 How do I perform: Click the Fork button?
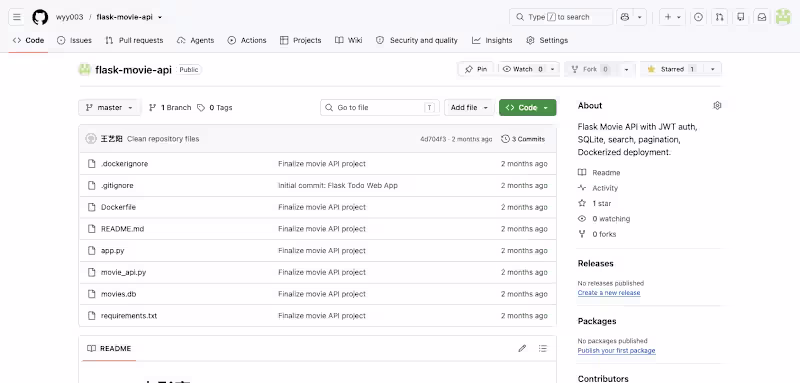[x=590, y=69]
